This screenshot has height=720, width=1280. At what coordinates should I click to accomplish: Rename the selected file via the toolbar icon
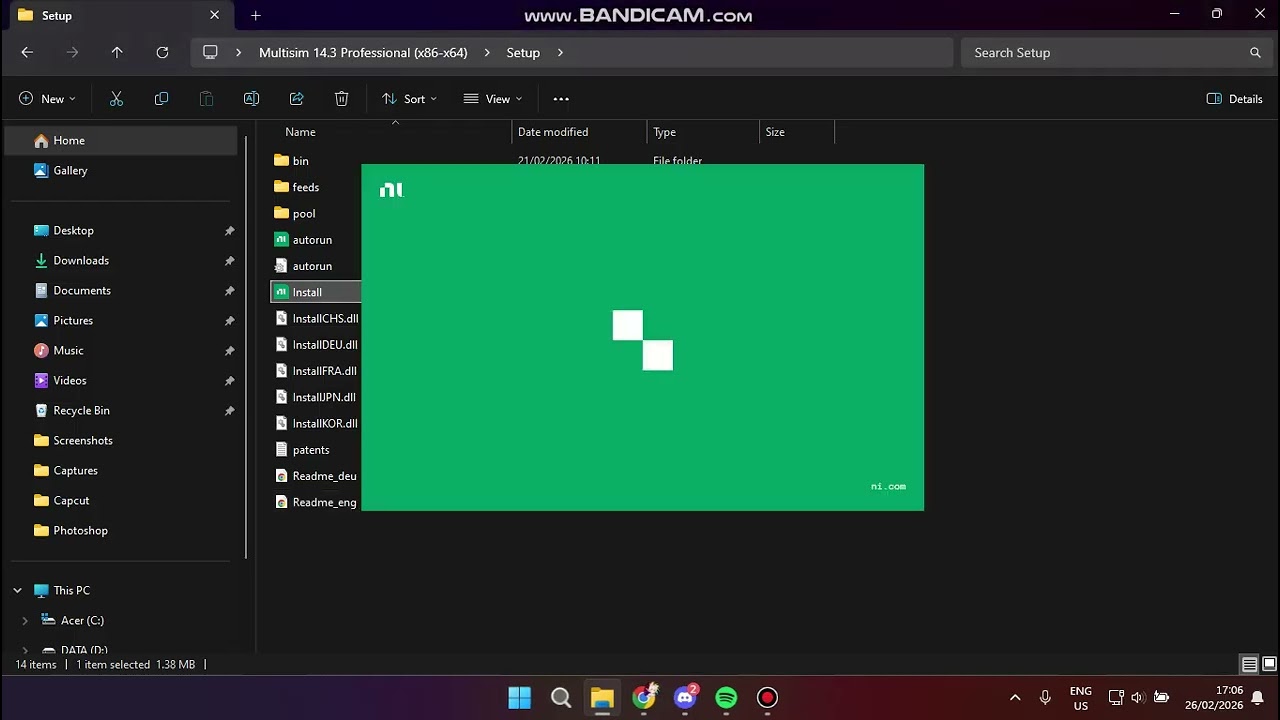251,99
